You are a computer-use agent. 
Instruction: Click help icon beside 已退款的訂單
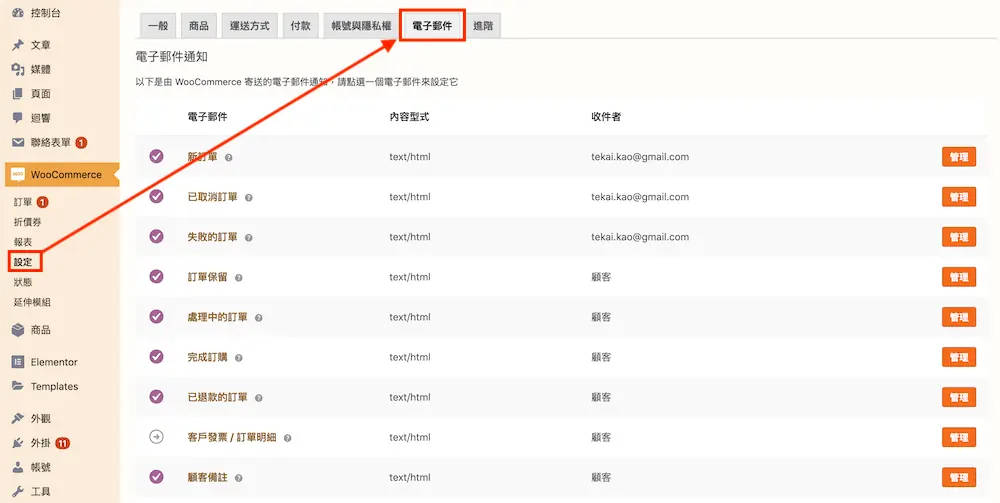pyautogui.click(x=258, y=398)
